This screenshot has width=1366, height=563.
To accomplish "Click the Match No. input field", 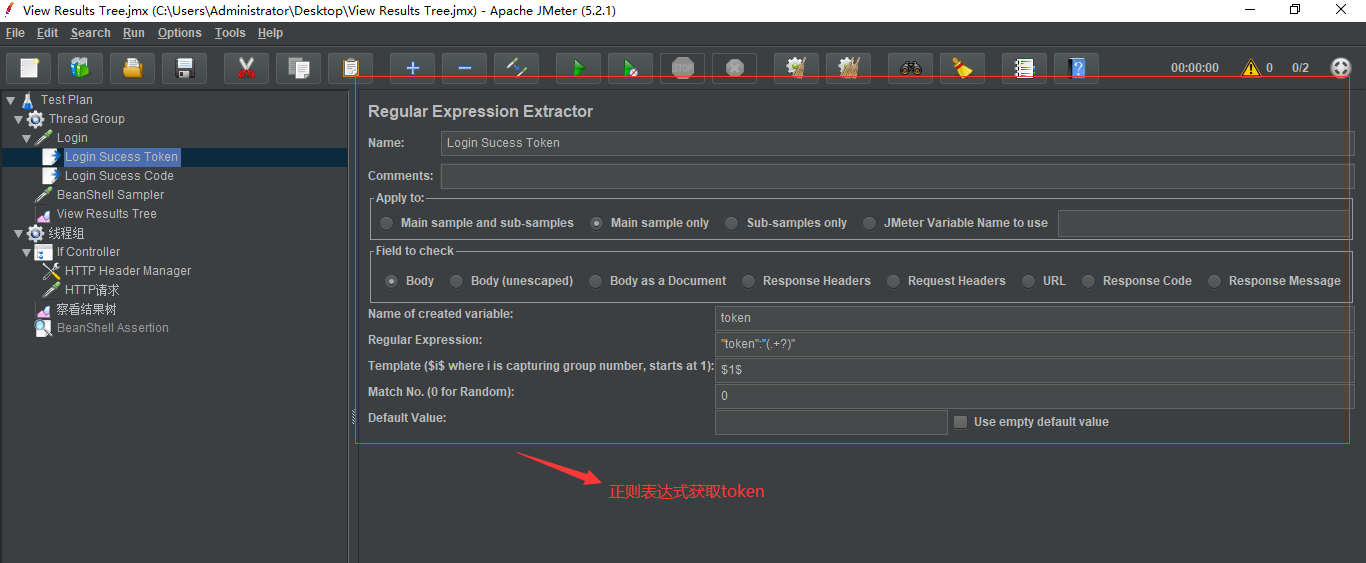I will tap(1034, 396).
